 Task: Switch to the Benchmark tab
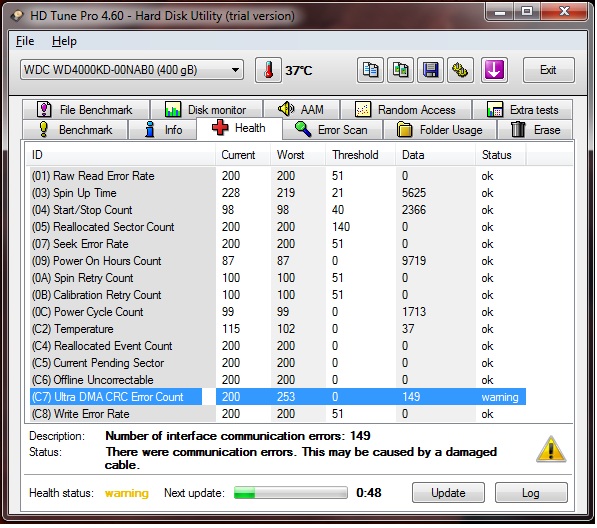click(x=75, y=130)
